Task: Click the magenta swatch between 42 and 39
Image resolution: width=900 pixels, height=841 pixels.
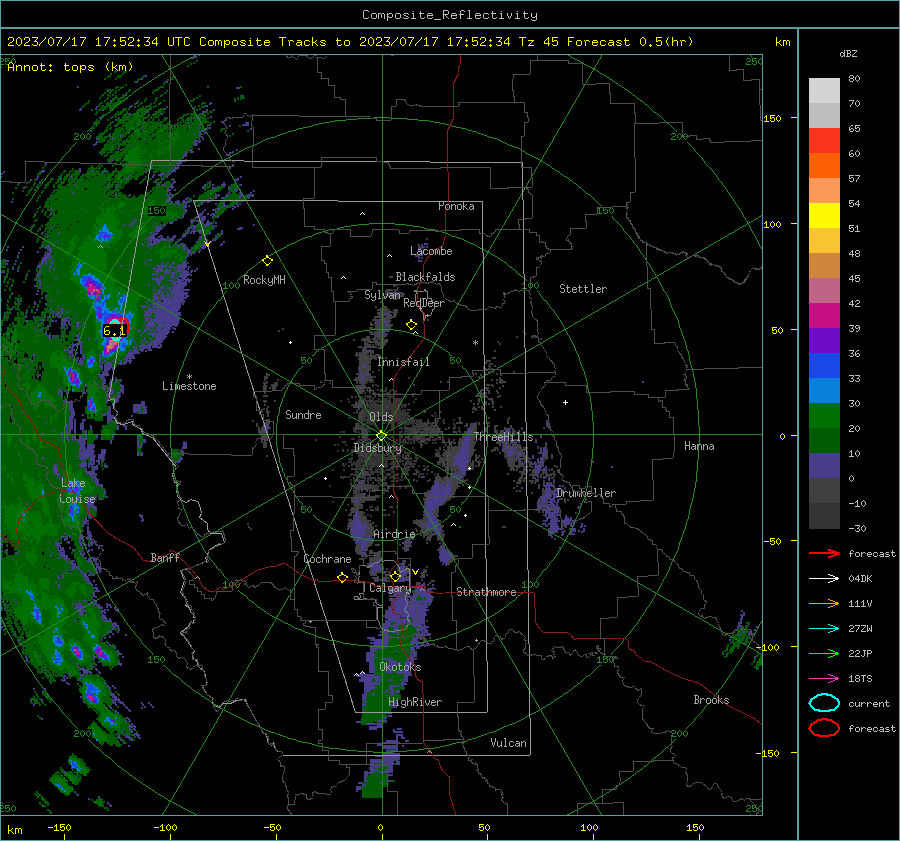Action: pyautogui.click(x=824, y=316)
